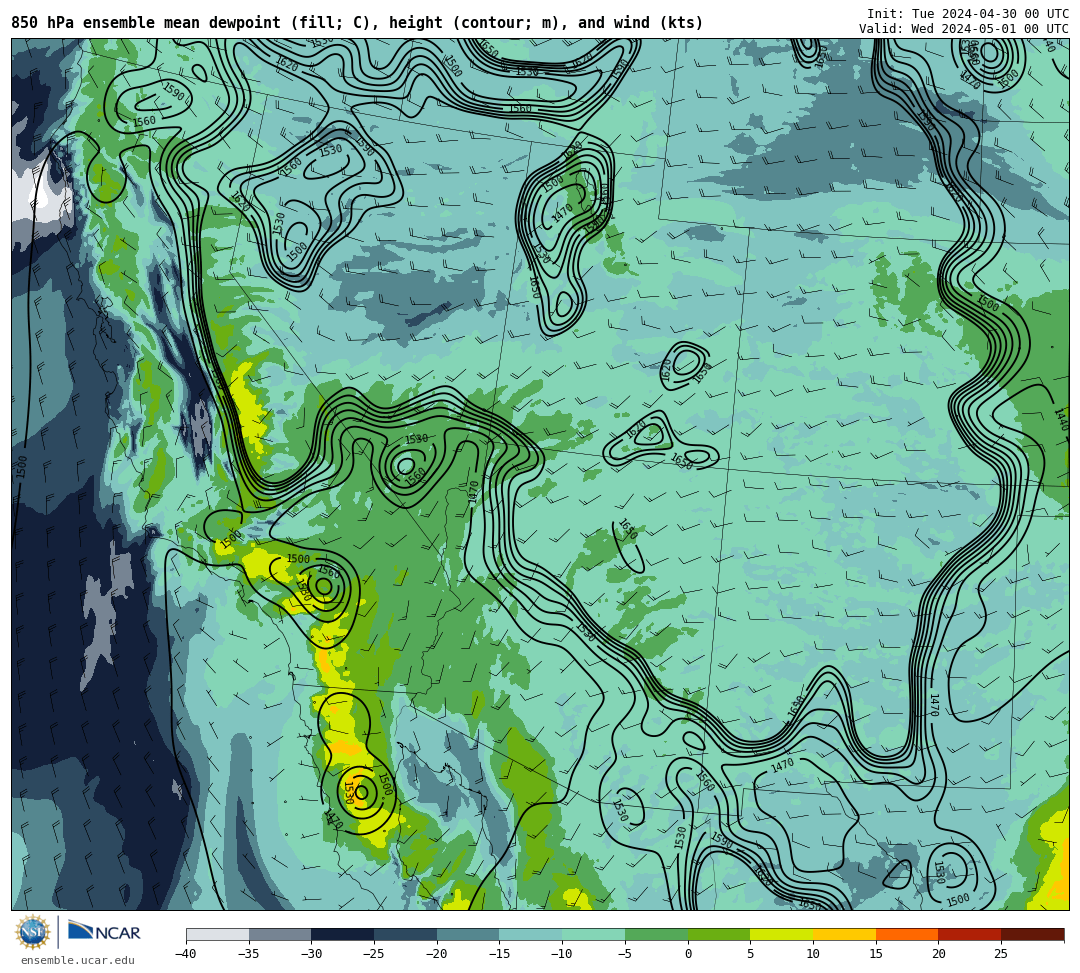1080x973 pixels.
Task: Click the -40 colorbar tick label
Action: pyautogui.click(x=186, y=954)
